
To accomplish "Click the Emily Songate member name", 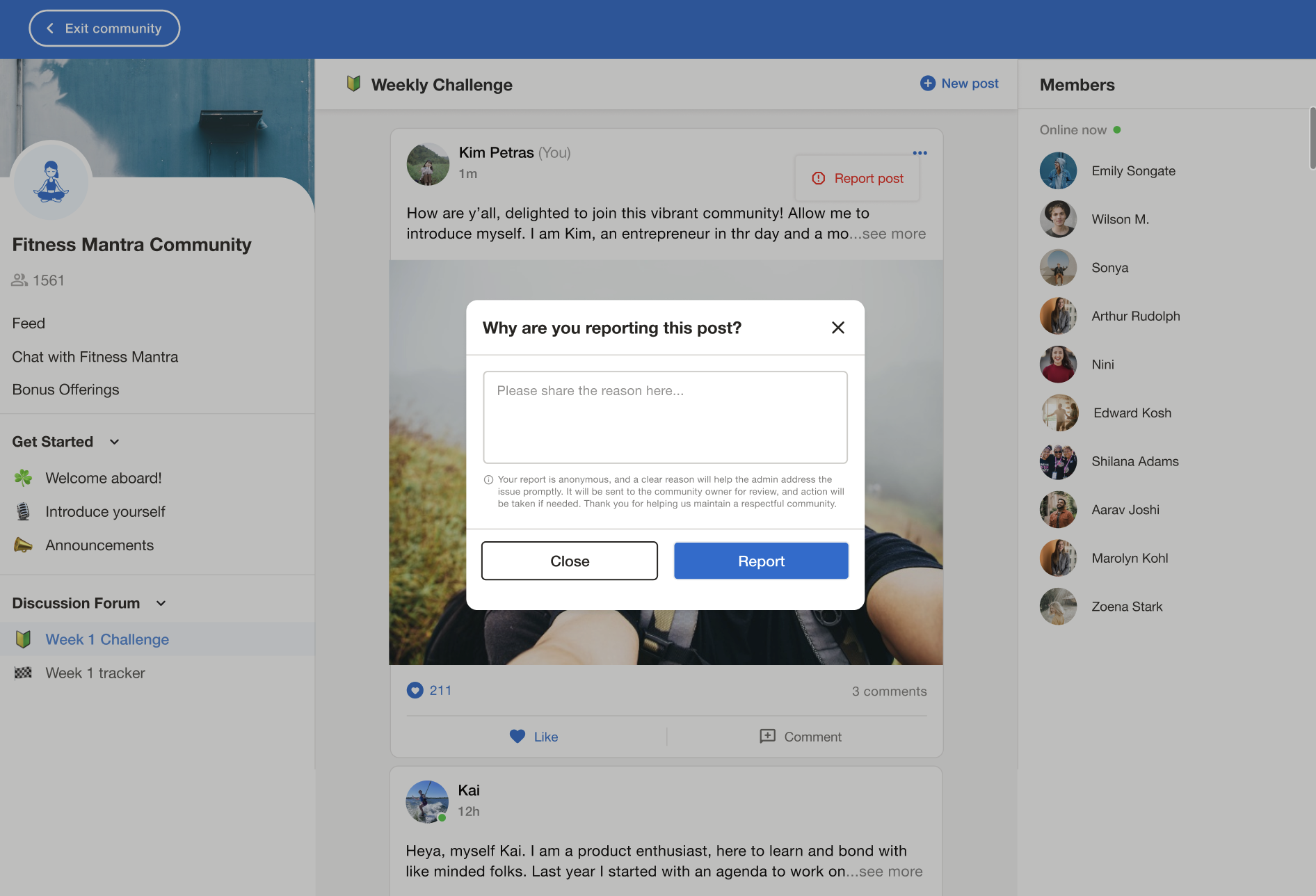I will click(1133, 171).
